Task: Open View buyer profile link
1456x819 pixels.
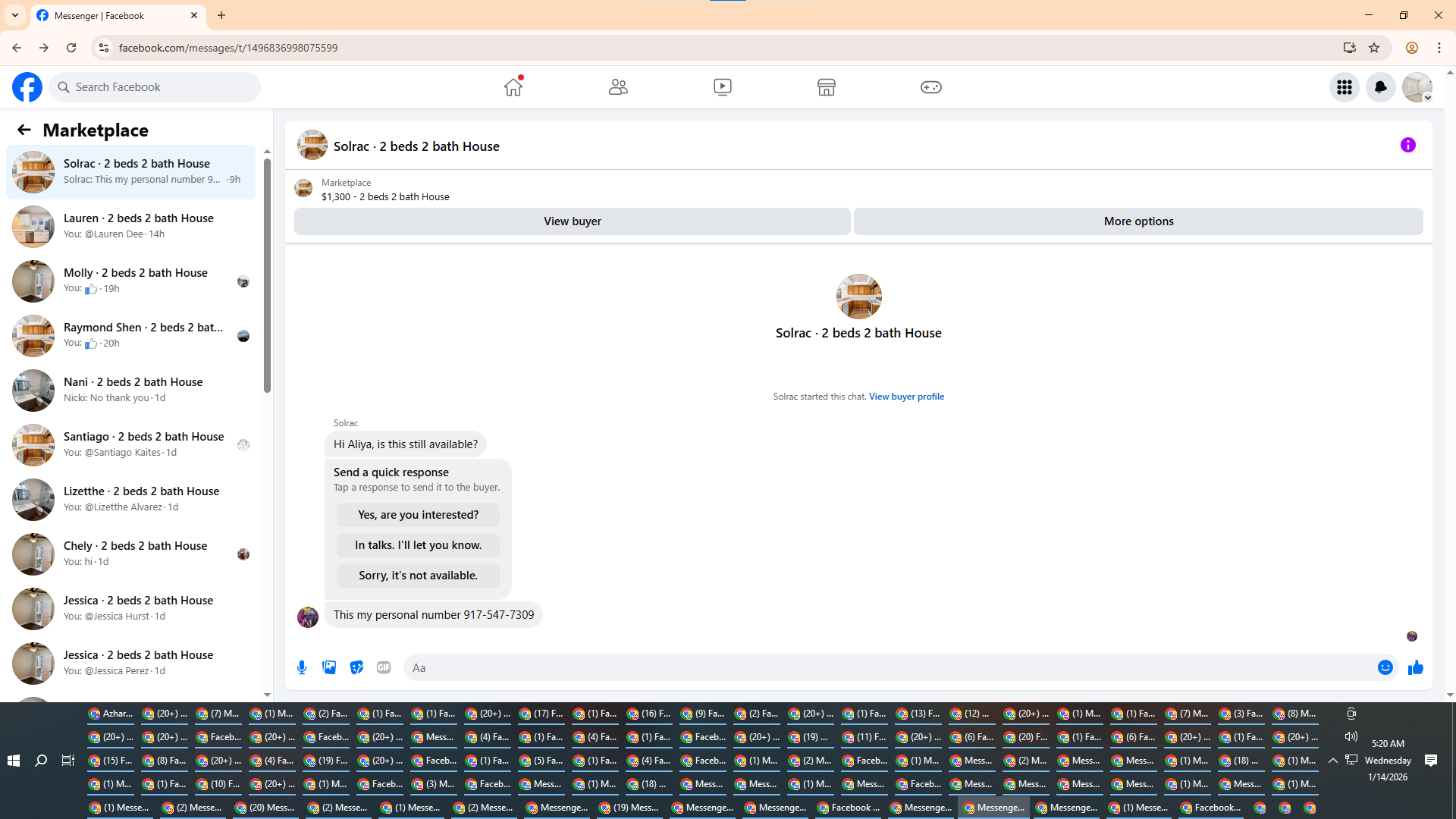Action: pos(906,397)
